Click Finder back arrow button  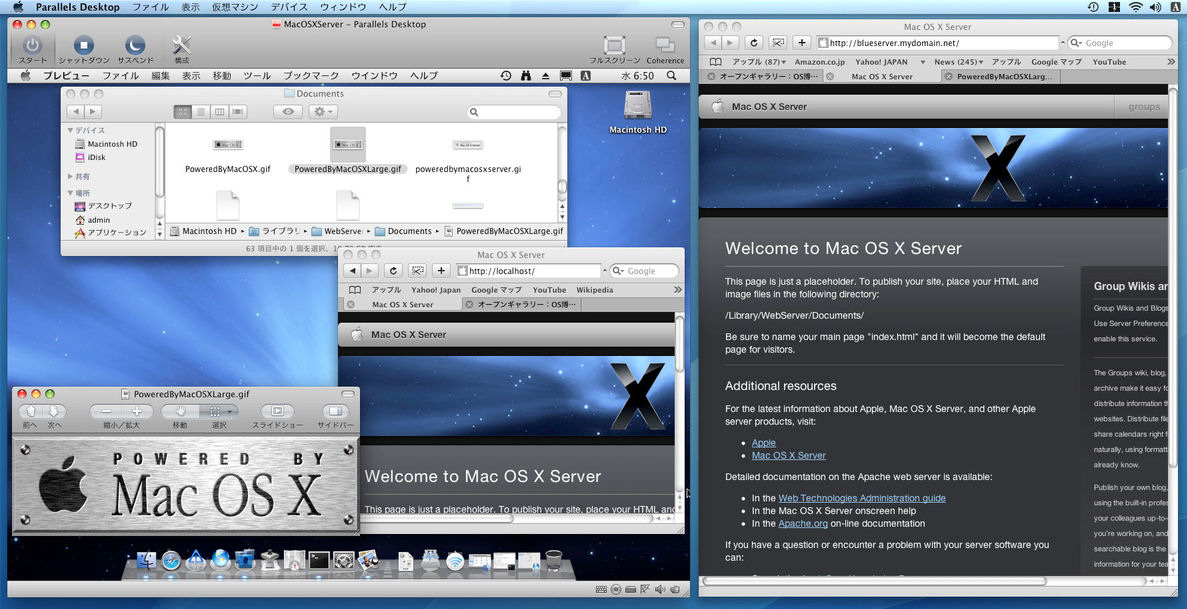click(x=76, y=111)
